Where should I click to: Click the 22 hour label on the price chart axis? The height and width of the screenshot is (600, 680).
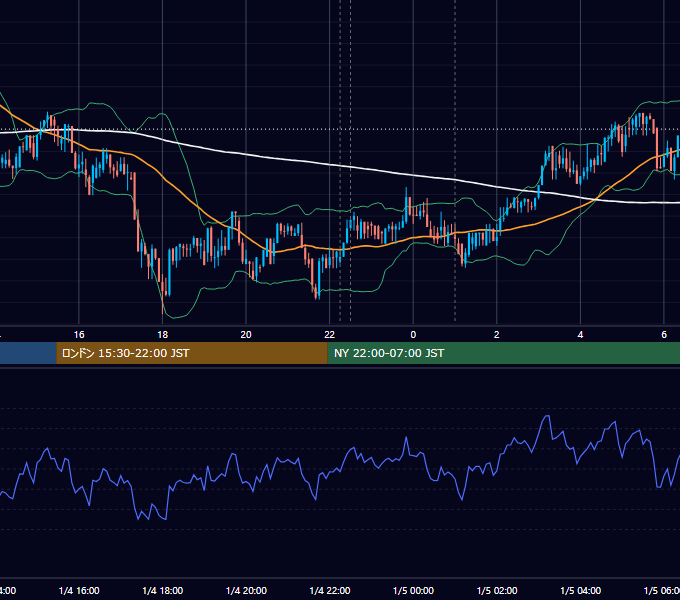tap(330, 335)
